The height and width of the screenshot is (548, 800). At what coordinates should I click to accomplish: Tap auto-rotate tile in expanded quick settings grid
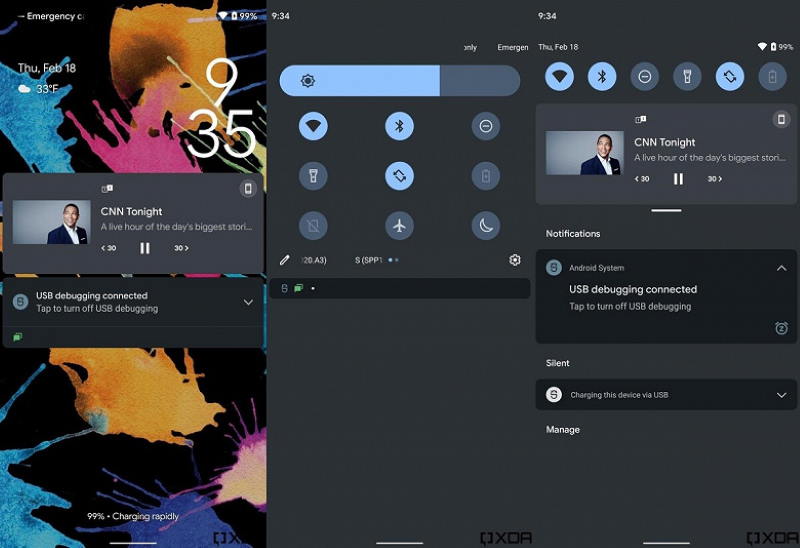pos(399,176)
